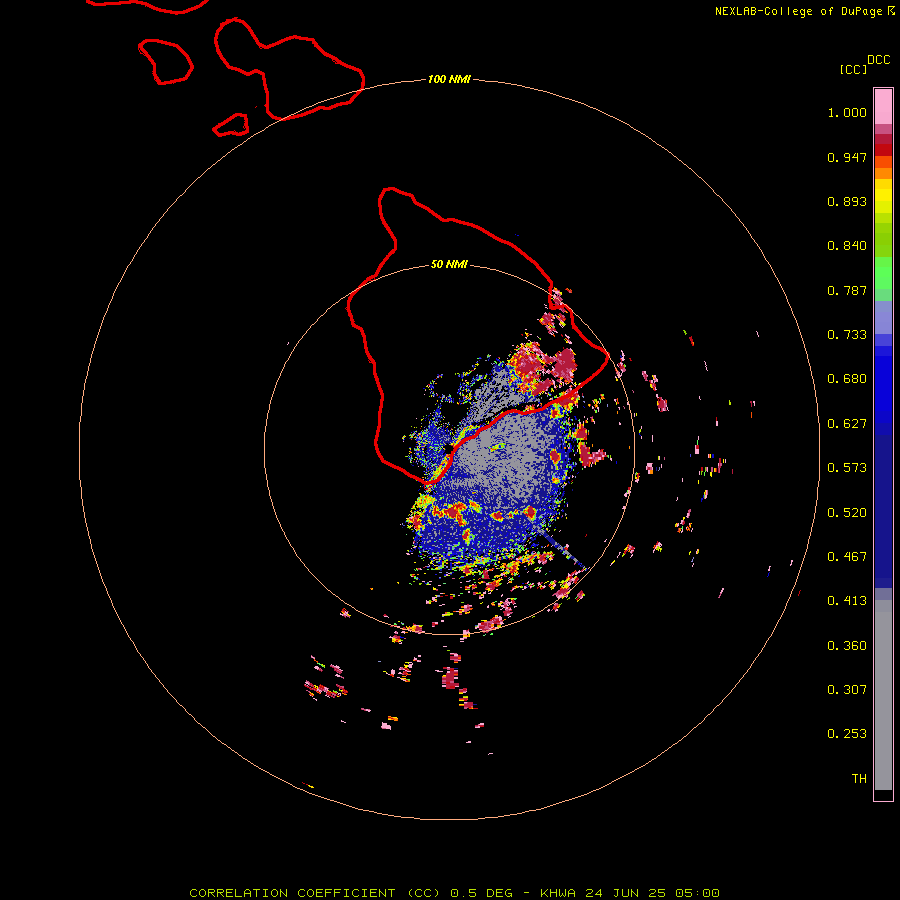Click the 0.893 color scale value
The height and width of the screenshot is (900, 900).
click(x=847, y=201)
